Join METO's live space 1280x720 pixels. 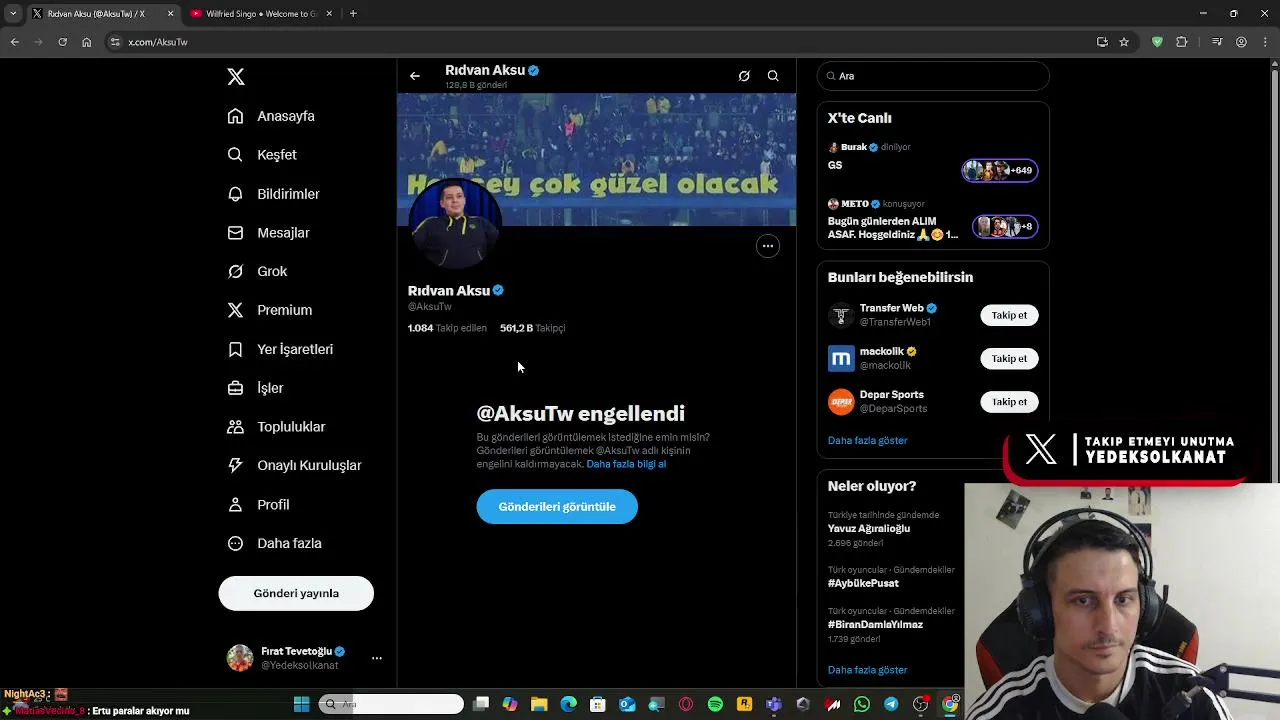933,218
